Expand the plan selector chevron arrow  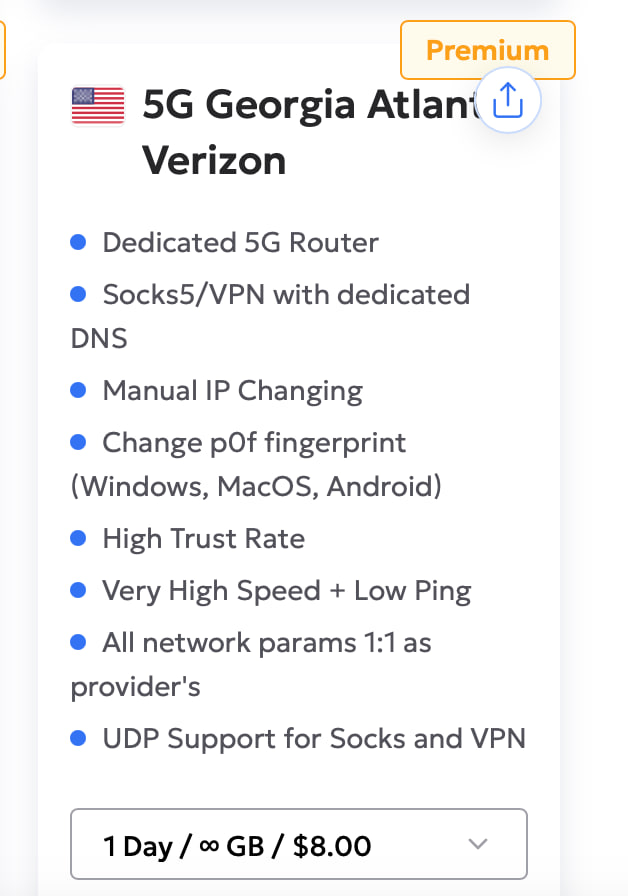coord(478,845)
